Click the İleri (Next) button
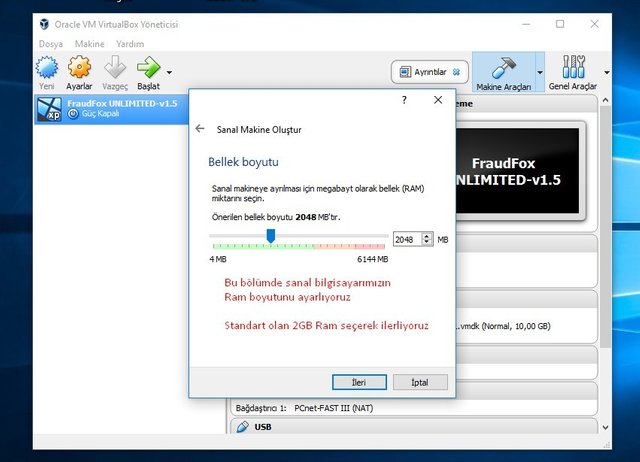Image resolution: width=640 pixels, height=462 pixels. [x=359, y=382]
